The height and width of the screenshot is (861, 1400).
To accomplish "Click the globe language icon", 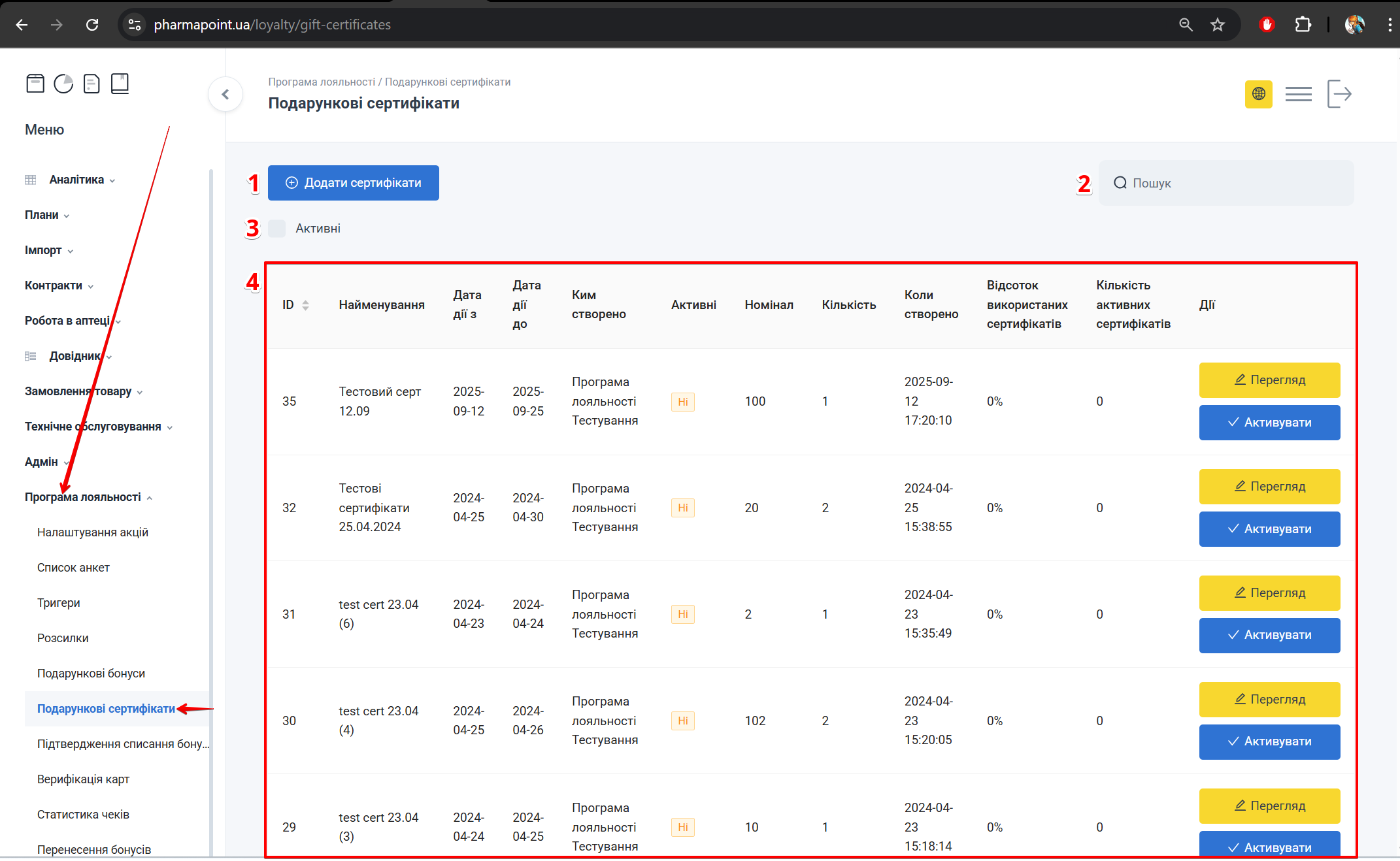I will (x=1258, y=94).
